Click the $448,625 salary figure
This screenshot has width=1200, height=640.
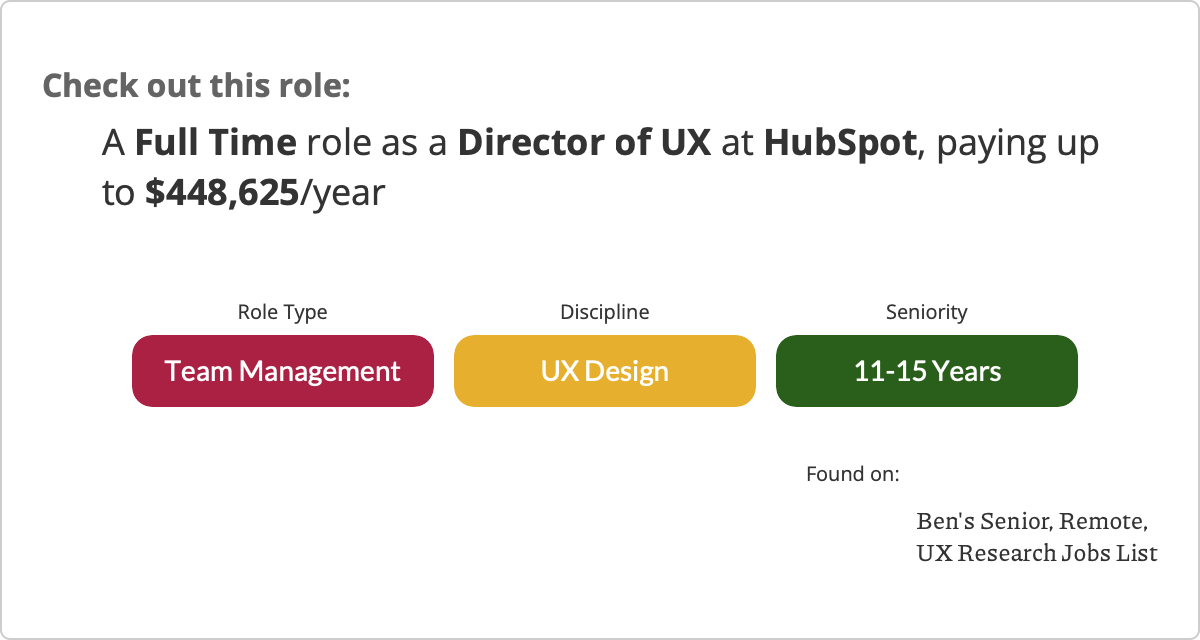pos(222,193)
